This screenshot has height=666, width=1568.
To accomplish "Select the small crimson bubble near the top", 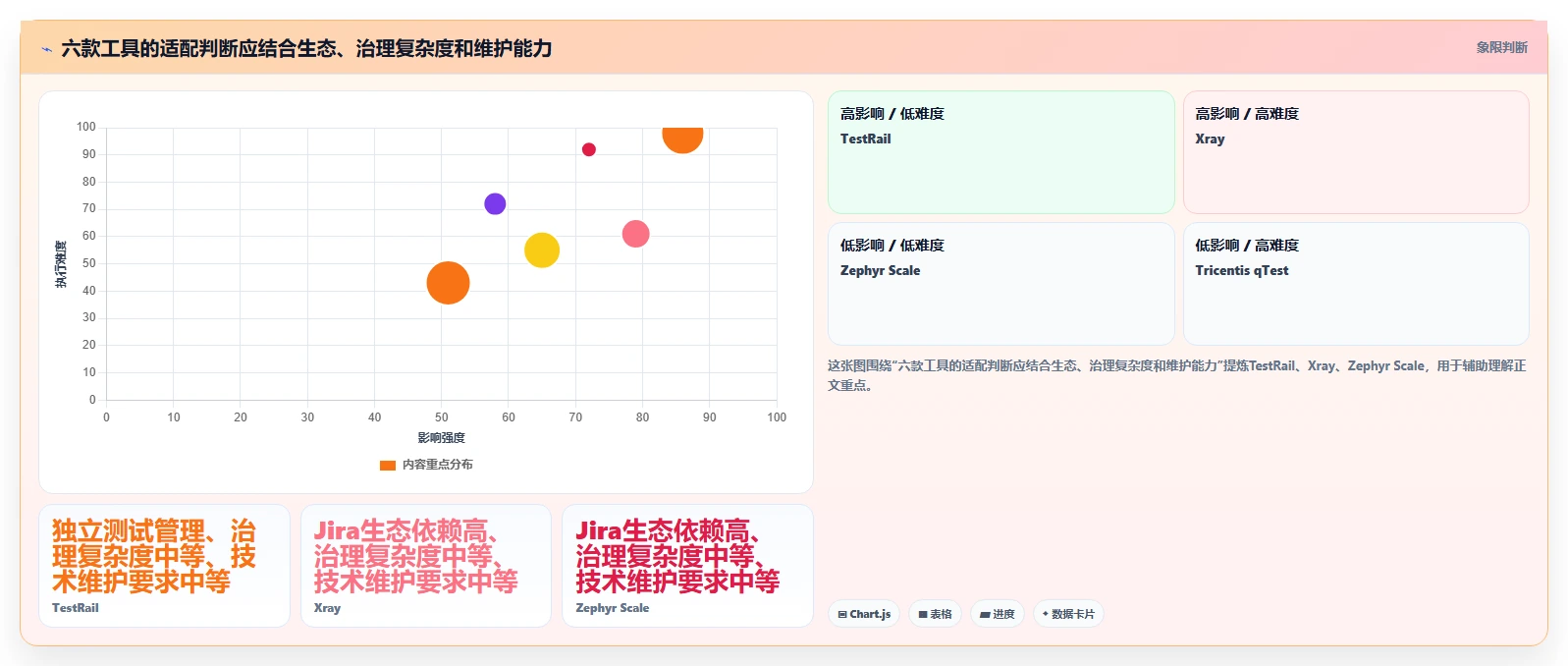I will click(589, 149).
